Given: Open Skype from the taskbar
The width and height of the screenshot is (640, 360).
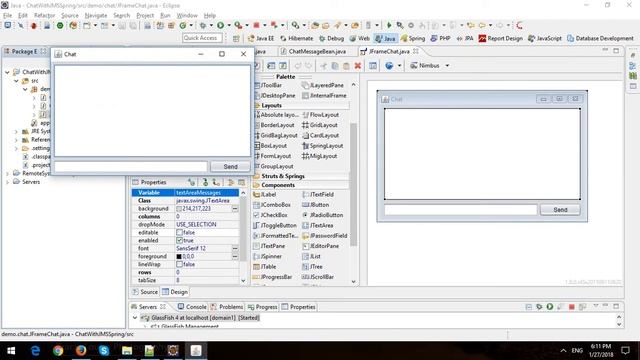Looking at the screenshot, I should [x=104, y=351].
